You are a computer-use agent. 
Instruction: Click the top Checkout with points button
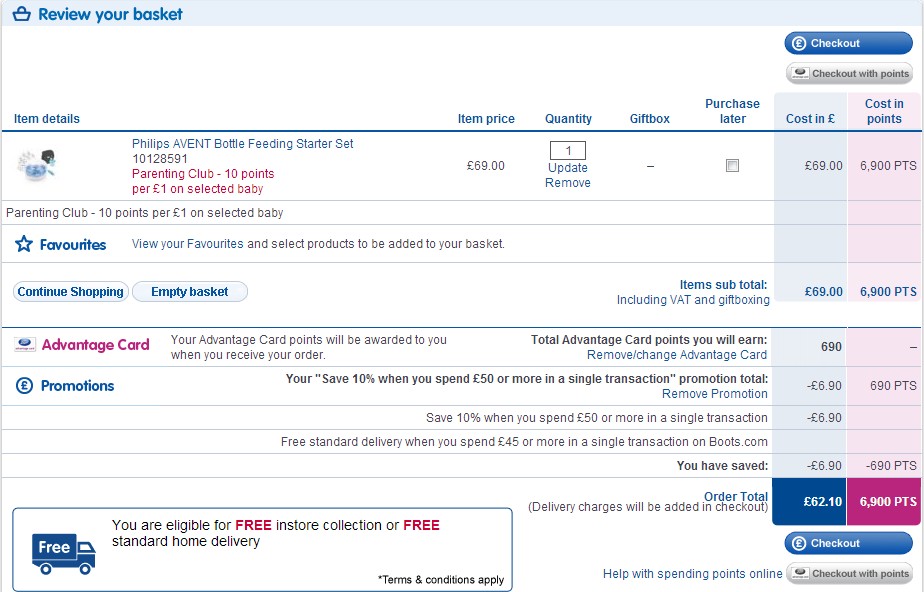pos(849,74)
